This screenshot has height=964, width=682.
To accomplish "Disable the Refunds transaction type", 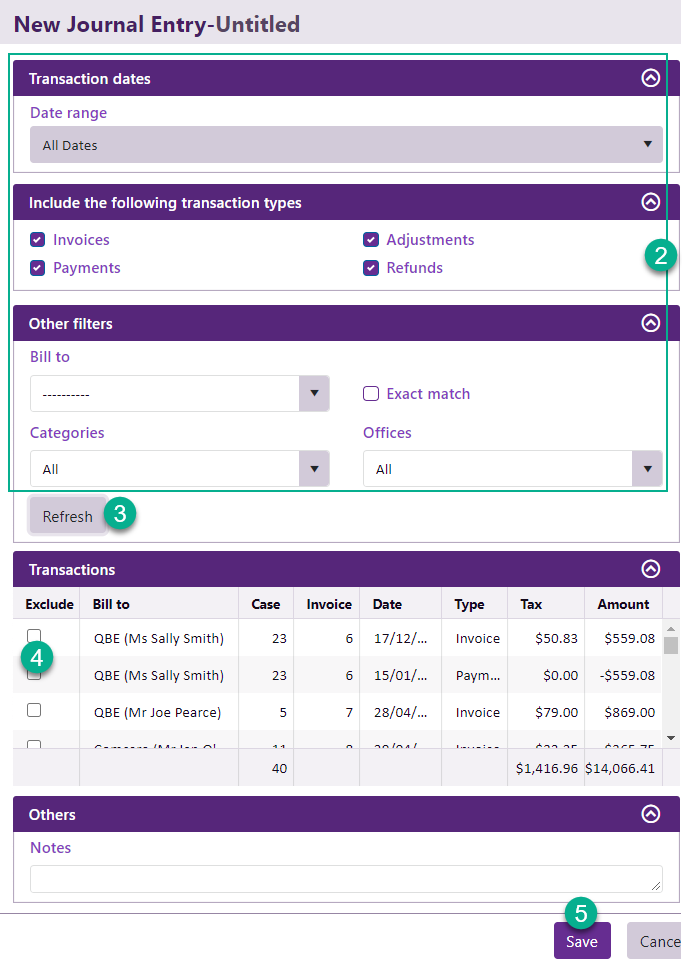I will pos(371,268).
